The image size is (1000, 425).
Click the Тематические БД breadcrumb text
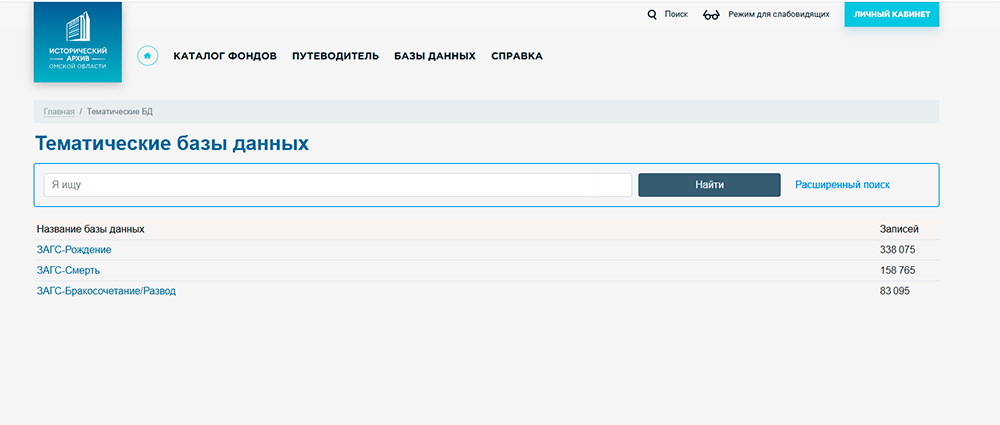point(120,112)
